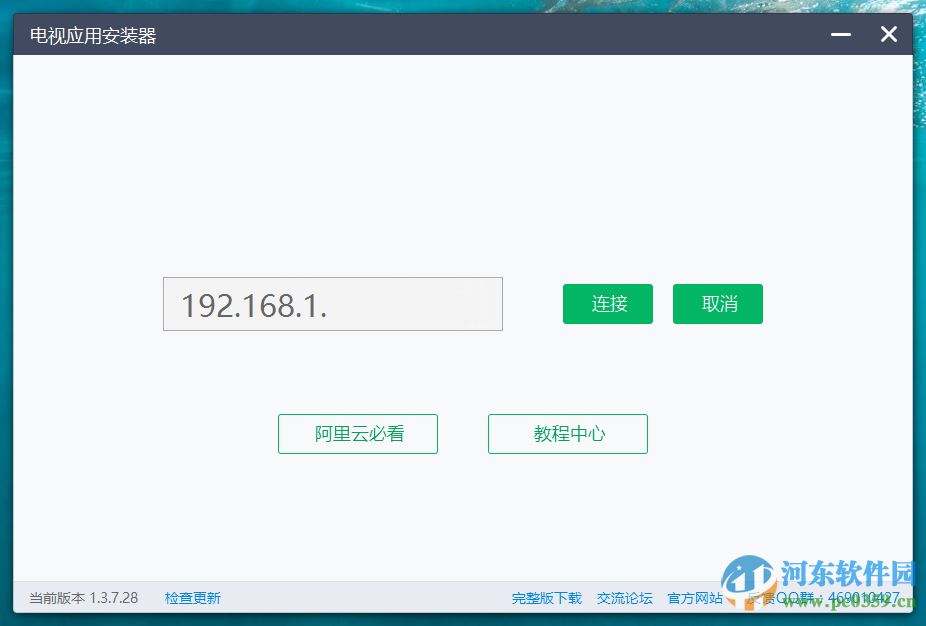Close the TV app installer window
This screenshot has width=926, height=626.
[x=888, y=33]
